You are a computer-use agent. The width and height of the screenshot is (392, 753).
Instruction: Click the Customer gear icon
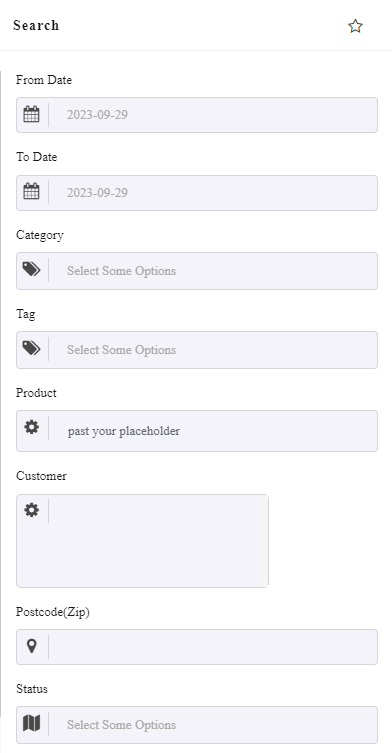click(32, 510)
